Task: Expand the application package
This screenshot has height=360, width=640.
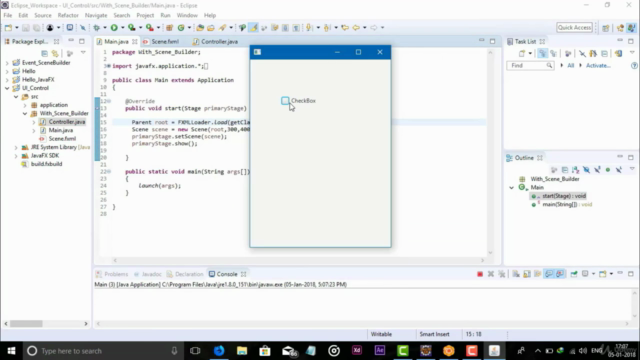Action: coord(25,105)
